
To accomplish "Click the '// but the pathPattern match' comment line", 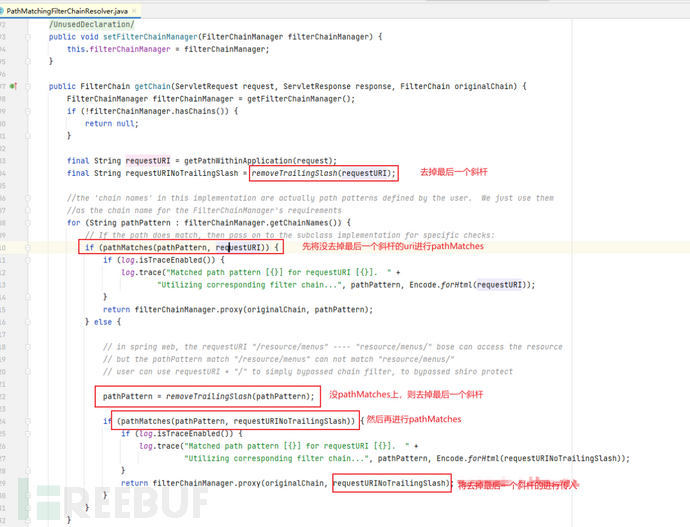I will tap(279, 359).
